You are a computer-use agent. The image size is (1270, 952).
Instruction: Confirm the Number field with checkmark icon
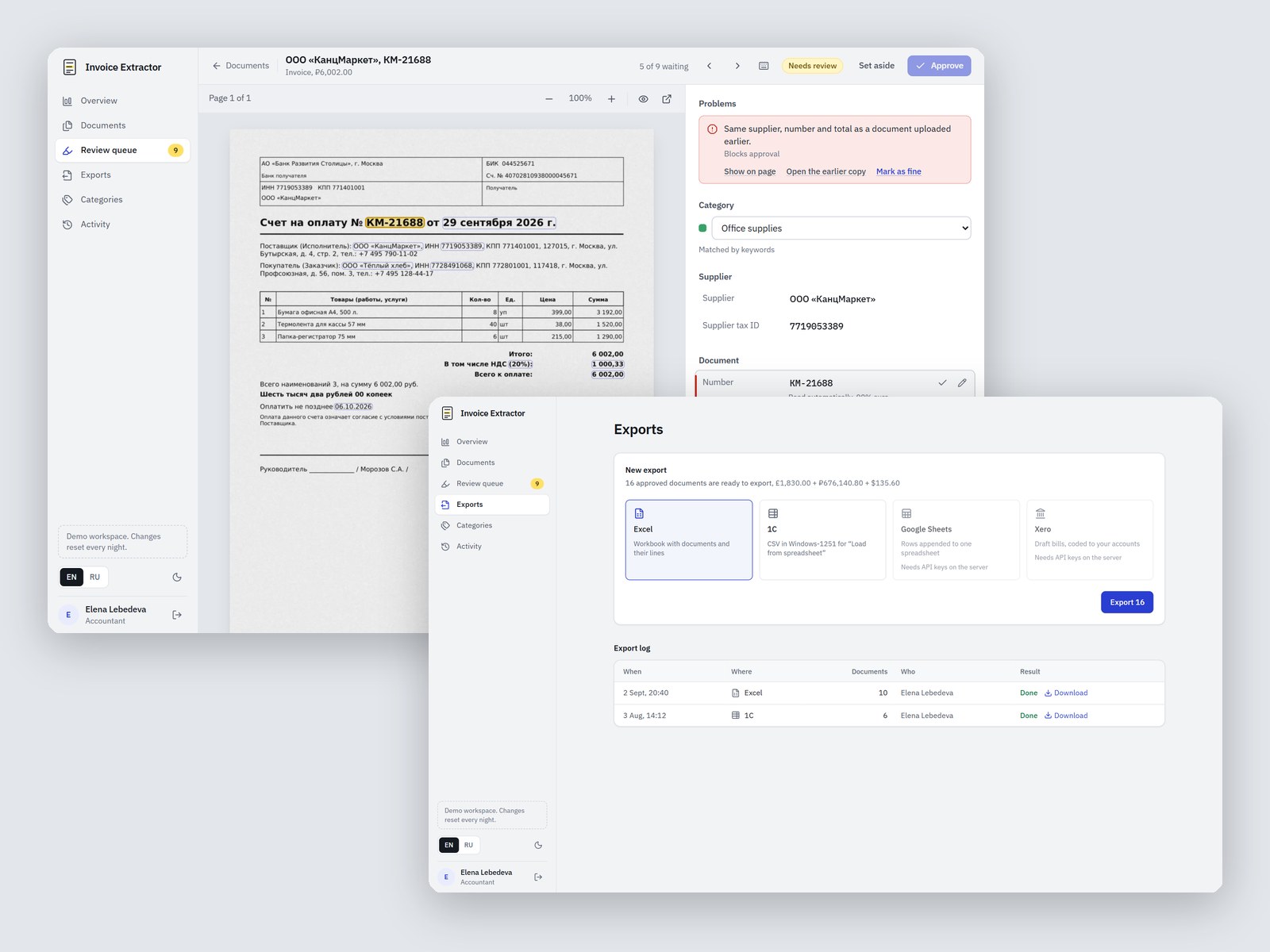click(942, 382)
